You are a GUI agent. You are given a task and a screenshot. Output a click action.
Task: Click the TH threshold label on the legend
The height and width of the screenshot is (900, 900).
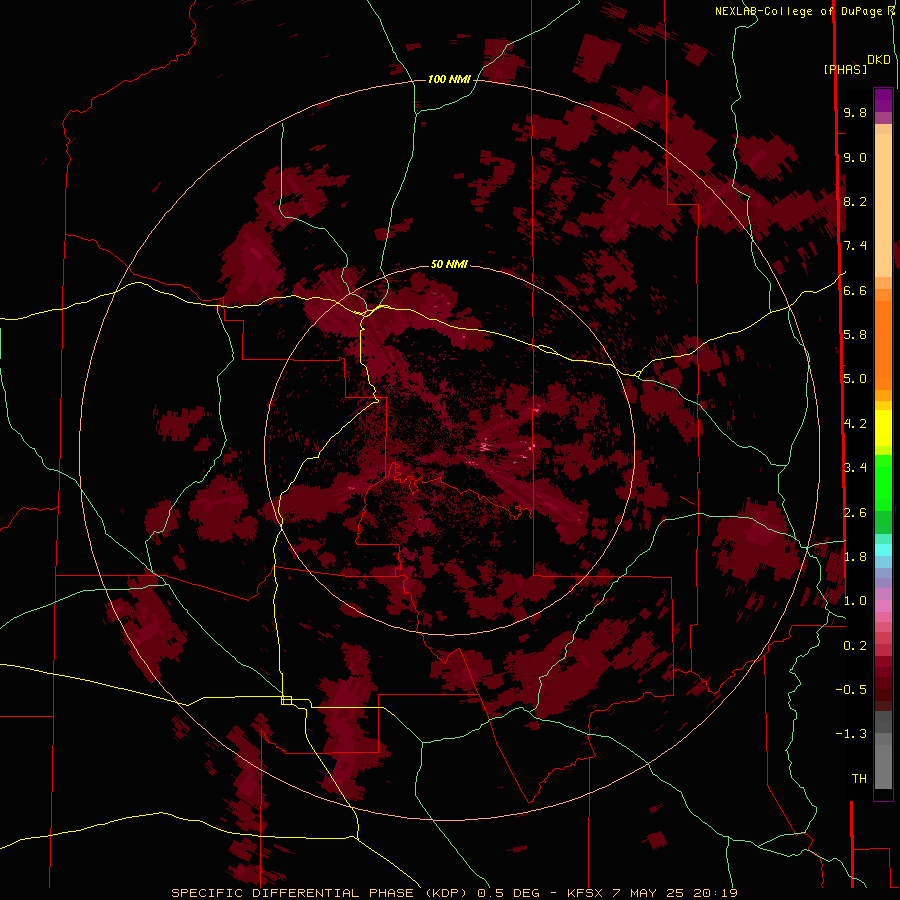[859, 779]
